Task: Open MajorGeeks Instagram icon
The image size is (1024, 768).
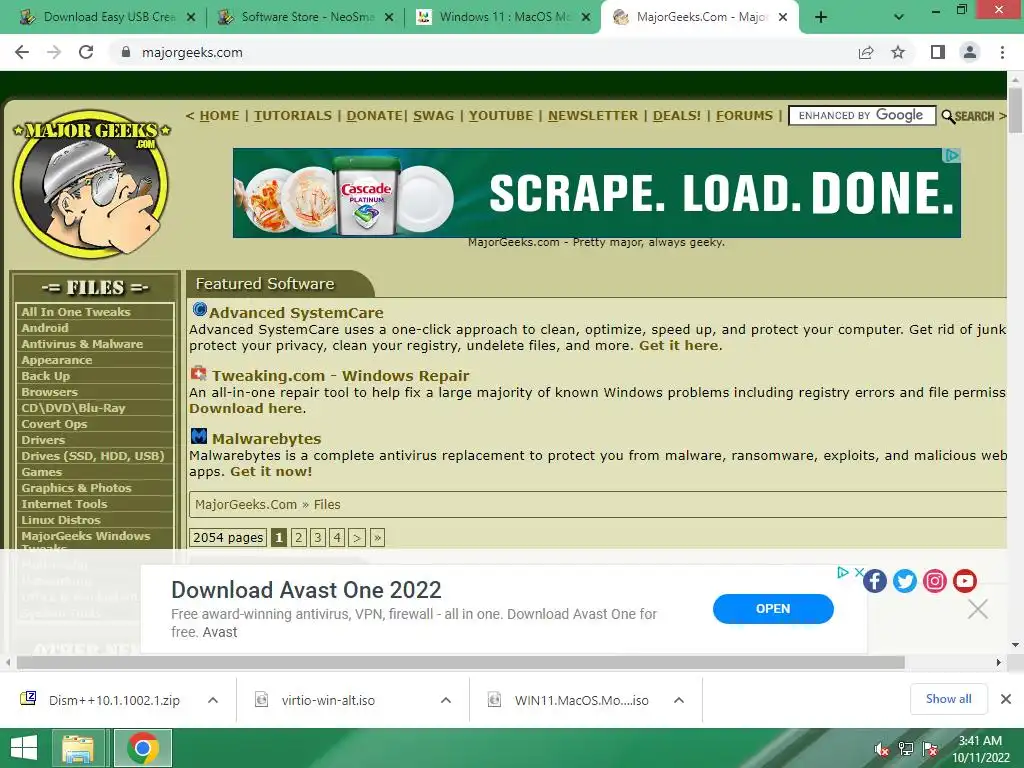Action: coord(935,581)
